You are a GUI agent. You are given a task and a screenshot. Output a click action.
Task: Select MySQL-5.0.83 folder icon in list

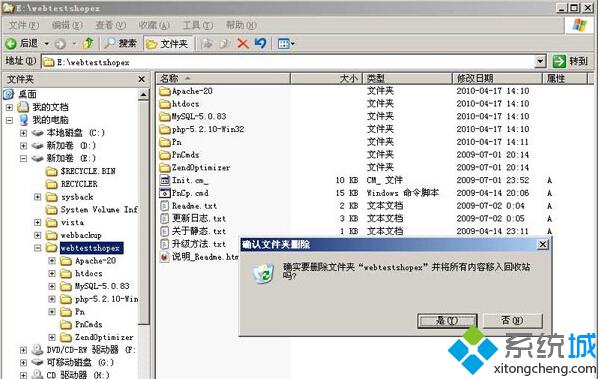click(165, 116)
